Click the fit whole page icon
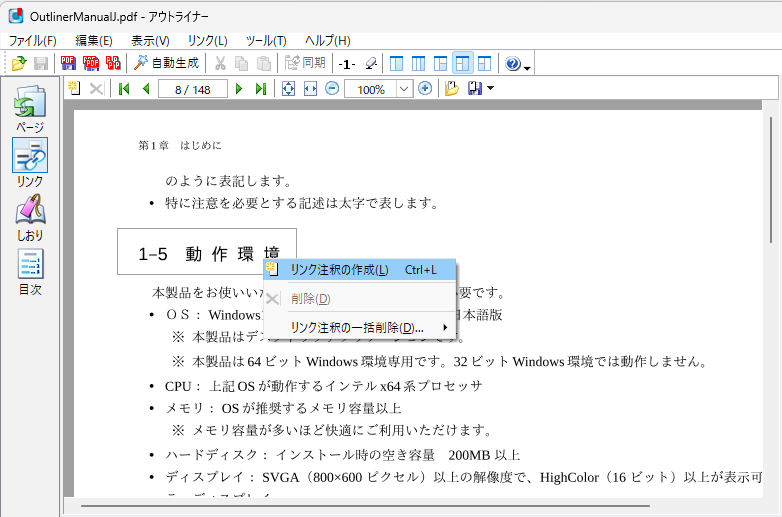Screen dimensions: 782x517 click(x=288, y=89)
